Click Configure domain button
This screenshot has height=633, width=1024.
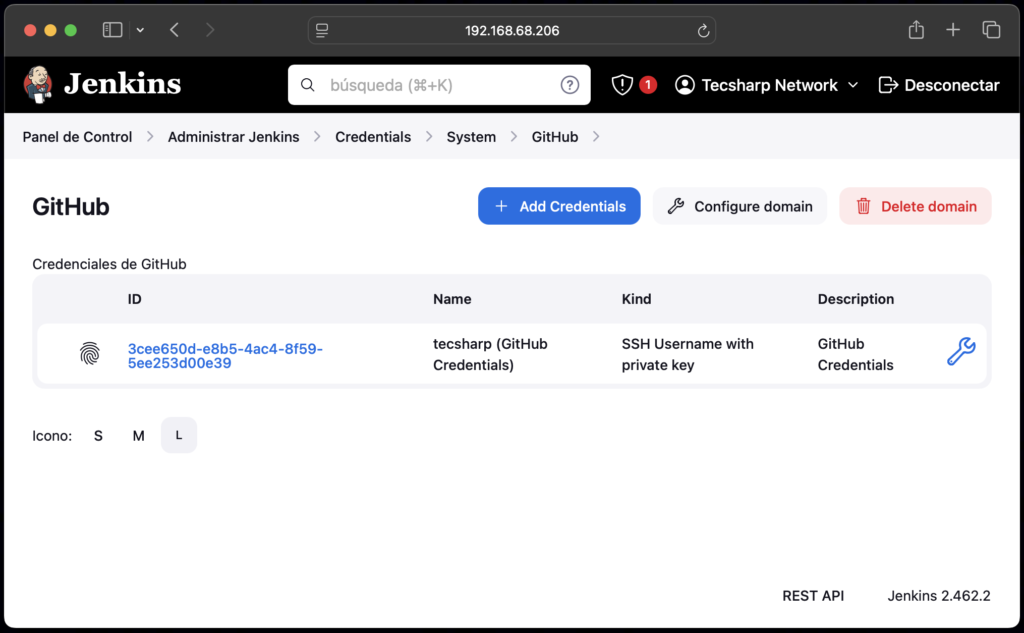pos(740,206)
